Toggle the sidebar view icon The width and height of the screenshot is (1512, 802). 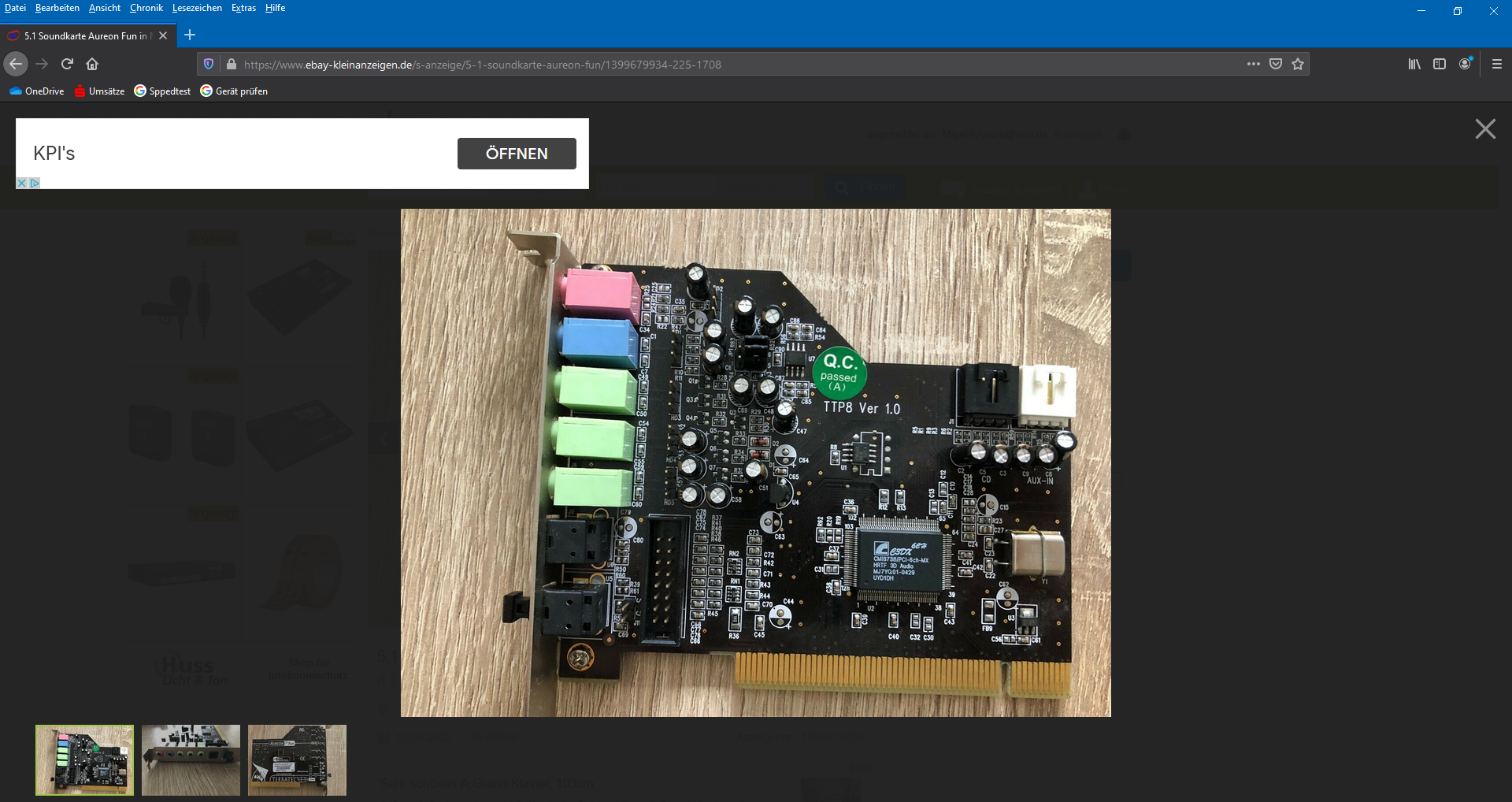[x=1440, y=64]
